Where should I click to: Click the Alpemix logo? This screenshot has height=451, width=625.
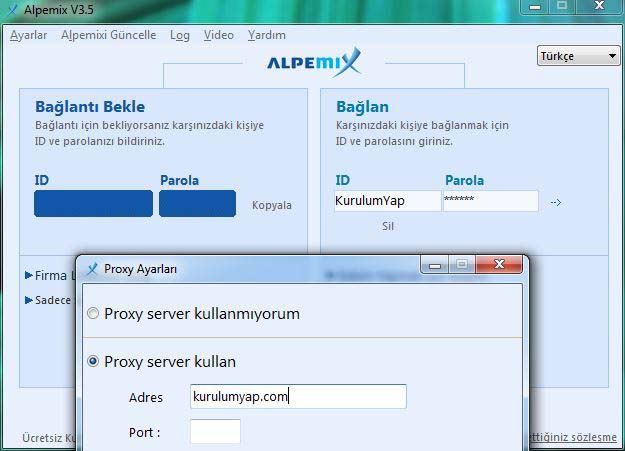pos(314,62)
